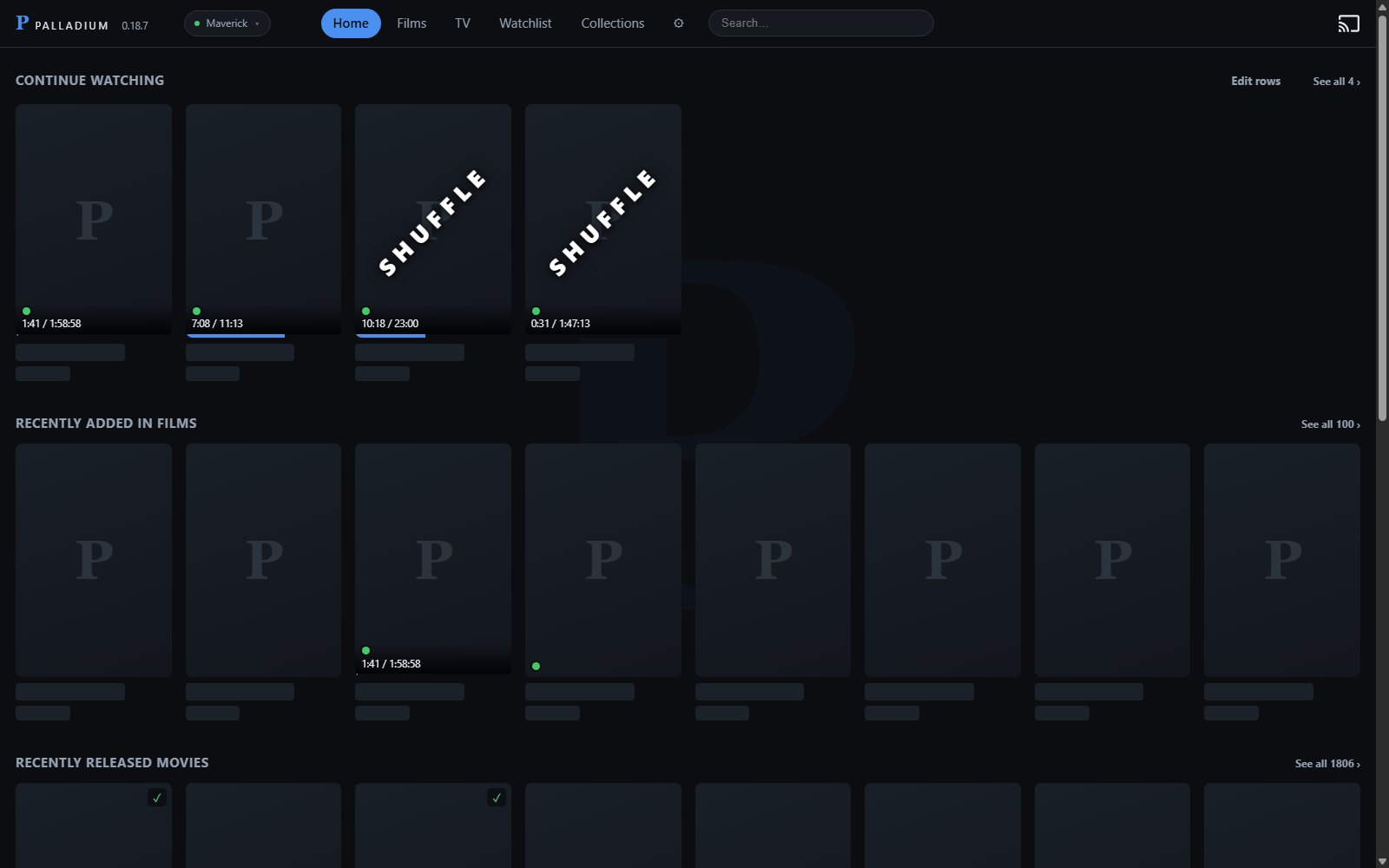The height and width of the screenshot is (868, 1389).
Task: Open the Watchlist tab
Action: (x=525, y=23)
